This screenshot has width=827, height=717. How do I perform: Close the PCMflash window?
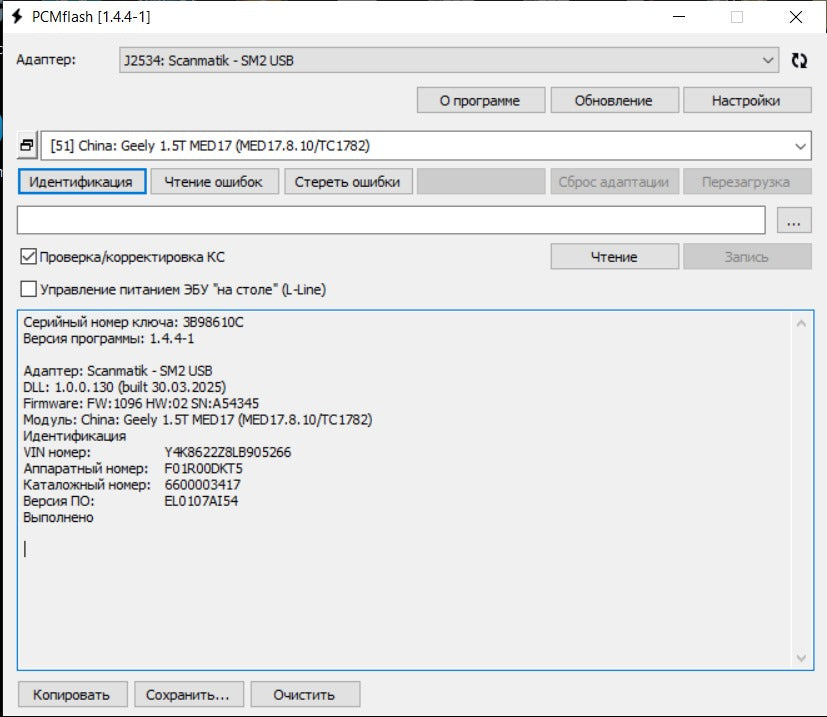coord(796,17)
